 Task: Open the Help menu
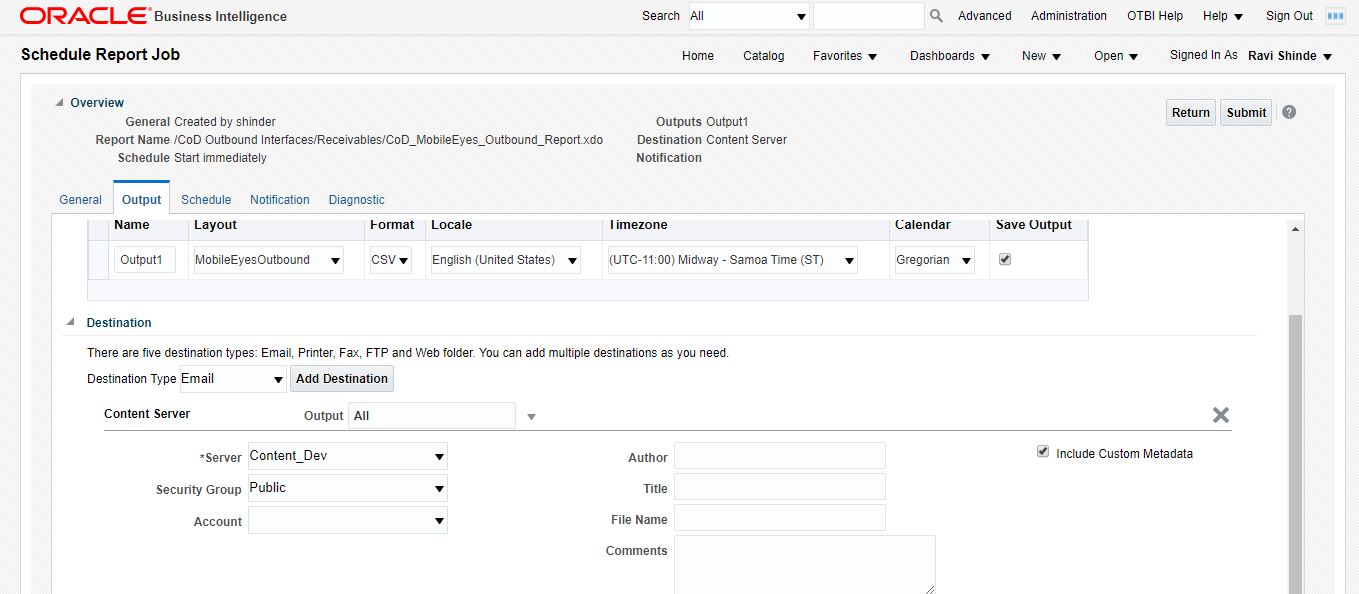pos(1223,16)
